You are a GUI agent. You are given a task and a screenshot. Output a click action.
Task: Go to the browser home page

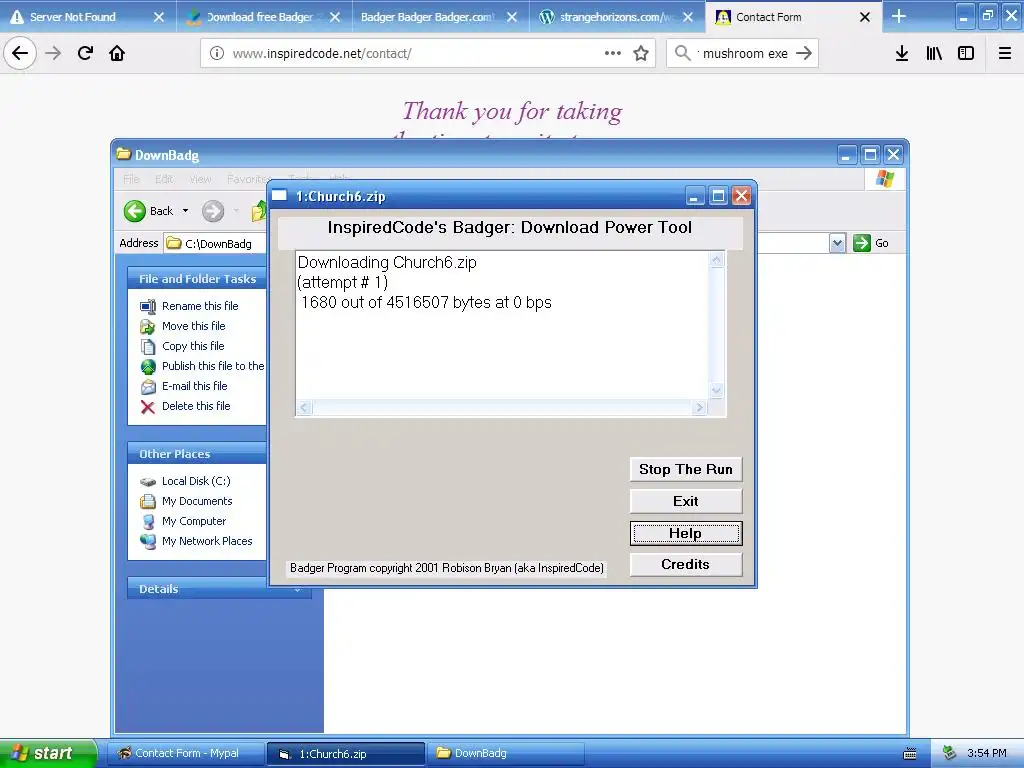117,53
